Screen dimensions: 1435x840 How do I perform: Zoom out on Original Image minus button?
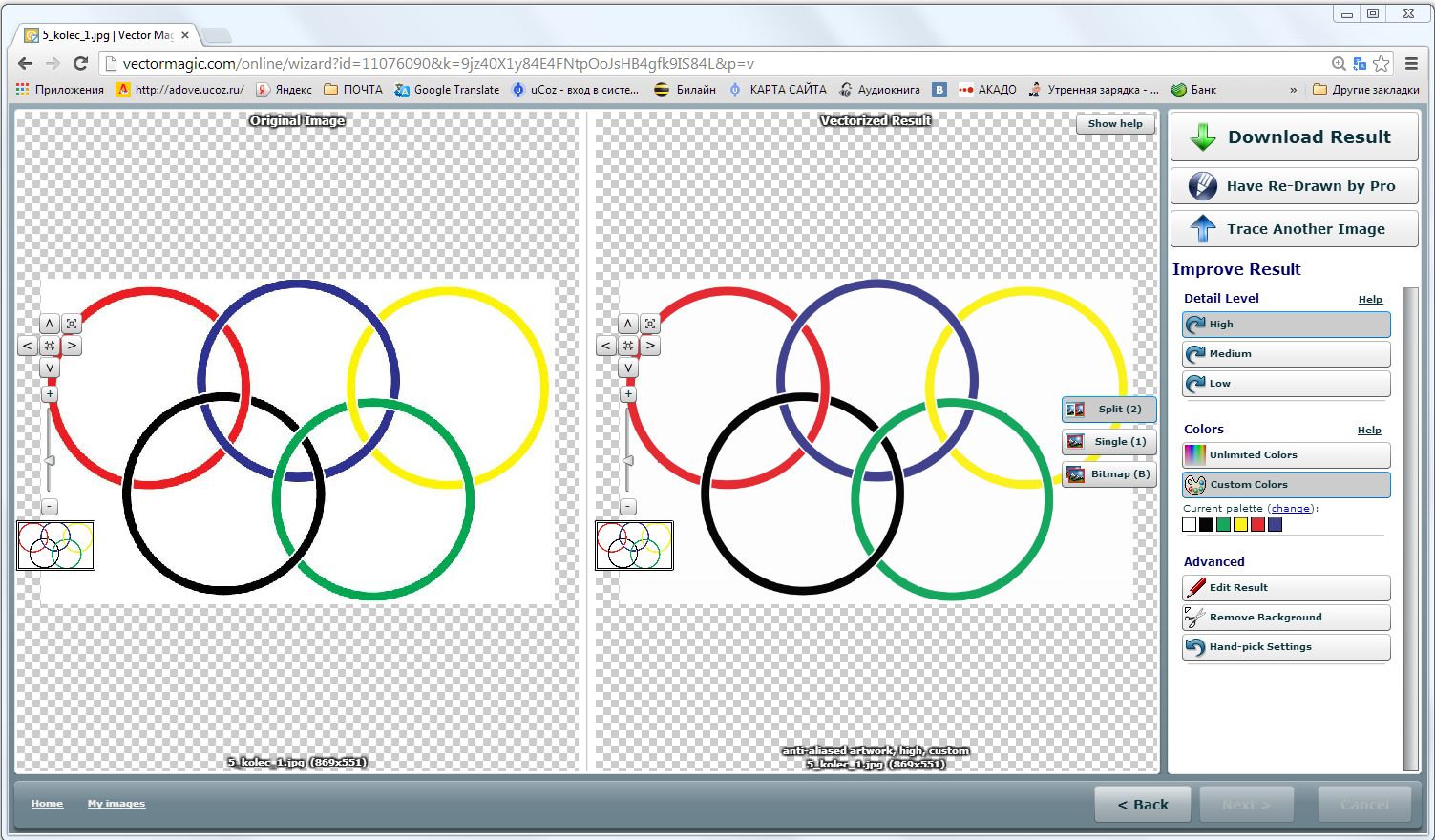point(50,507)
